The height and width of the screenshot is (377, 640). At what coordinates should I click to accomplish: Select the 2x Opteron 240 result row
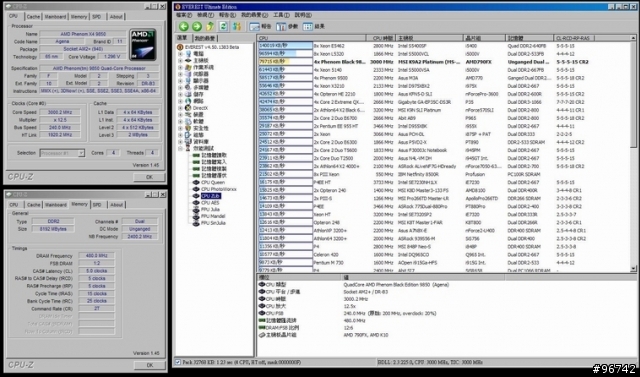pyautogui.click(x=444, y=190)
